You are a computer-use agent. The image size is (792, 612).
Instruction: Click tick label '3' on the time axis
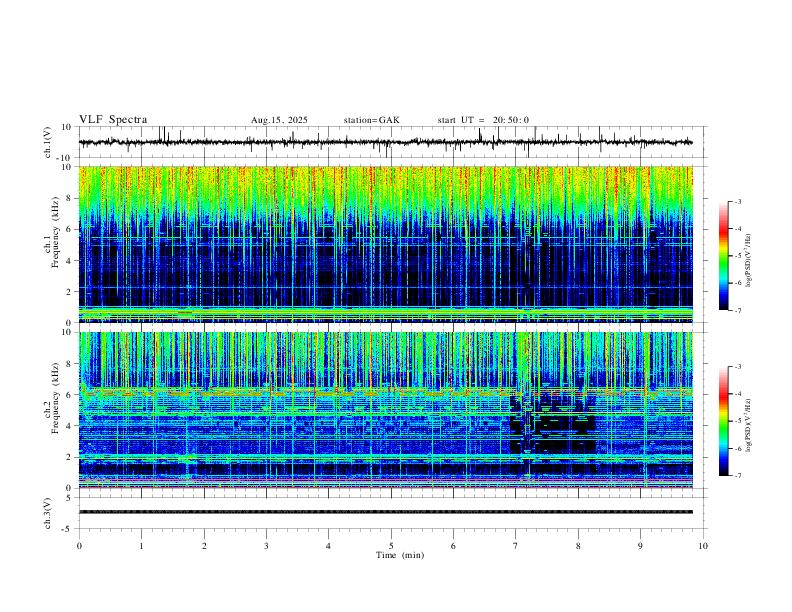266,546
